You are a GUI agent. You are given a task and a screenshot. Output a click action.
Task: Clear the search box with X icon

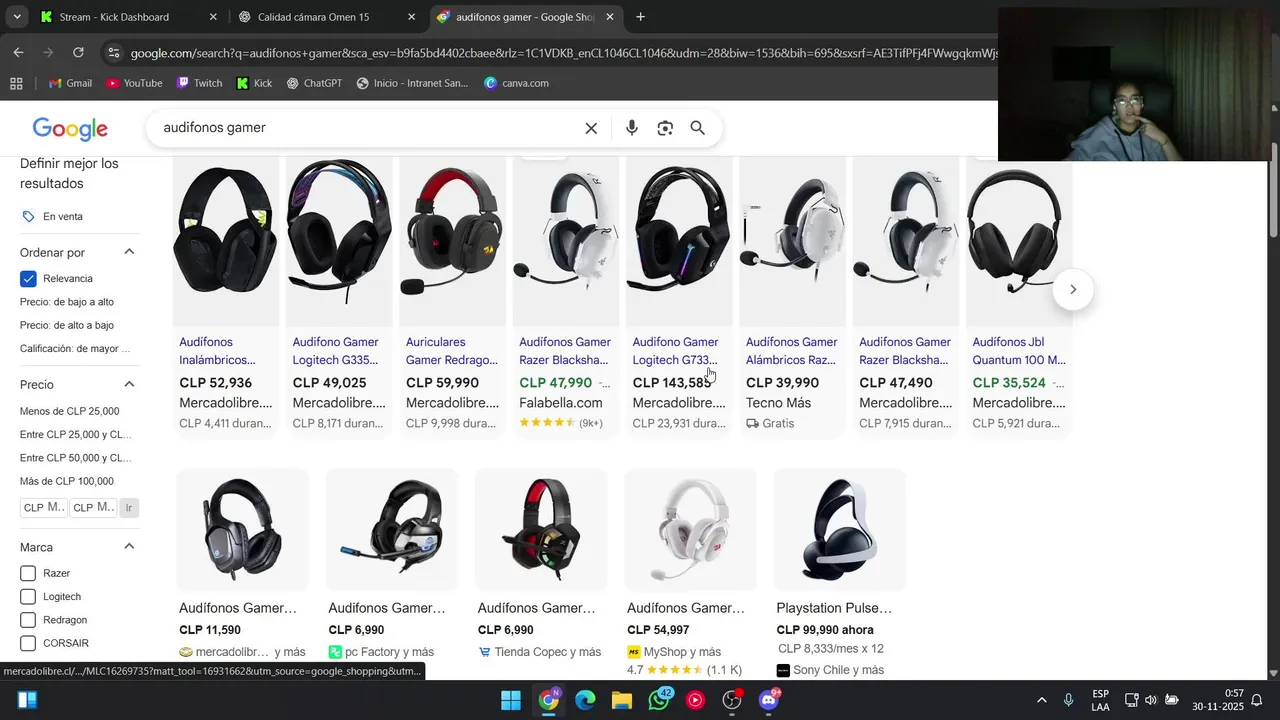591,128
